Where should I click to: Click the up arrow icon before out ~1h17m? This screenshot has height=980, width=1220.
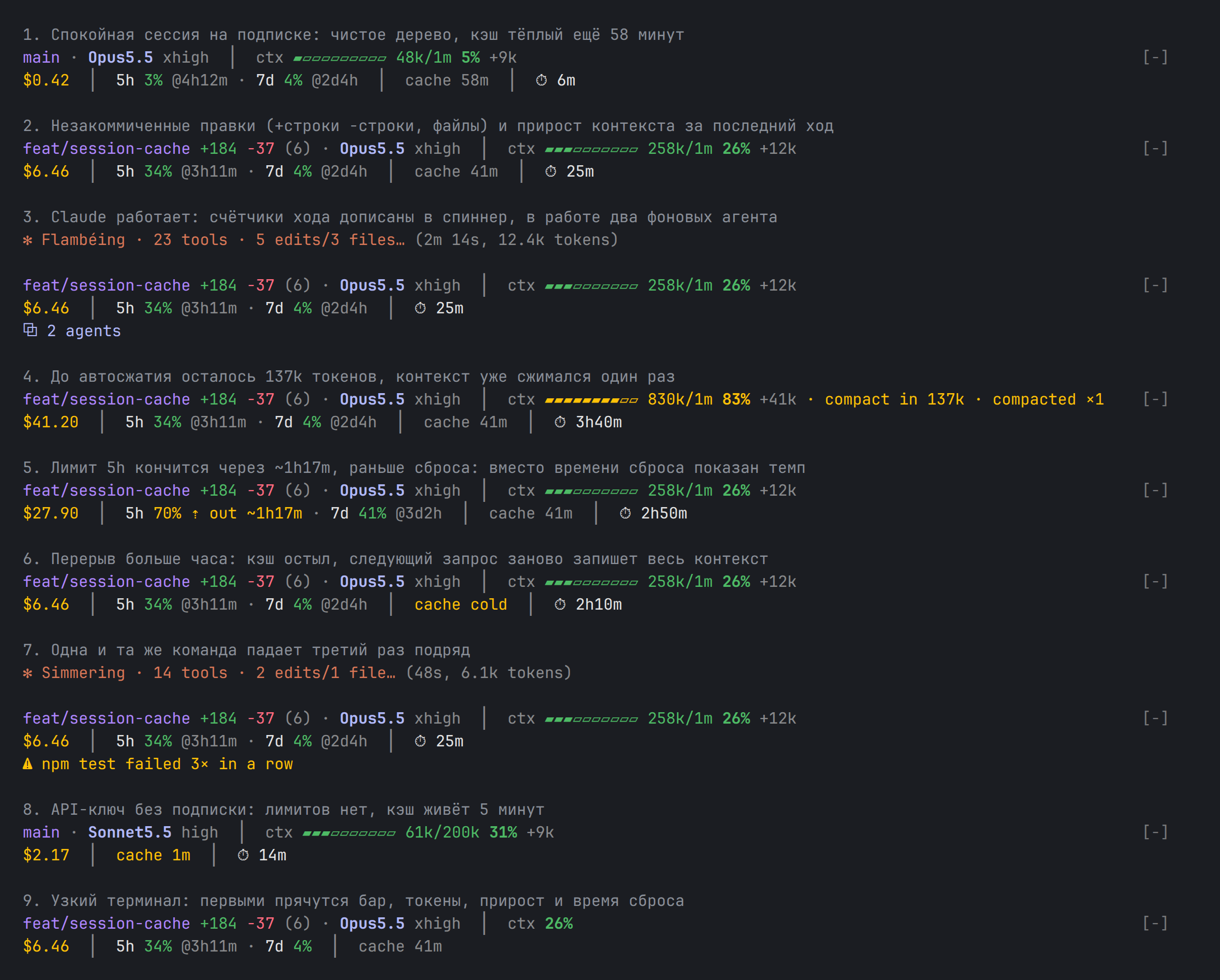coord(195,514)
